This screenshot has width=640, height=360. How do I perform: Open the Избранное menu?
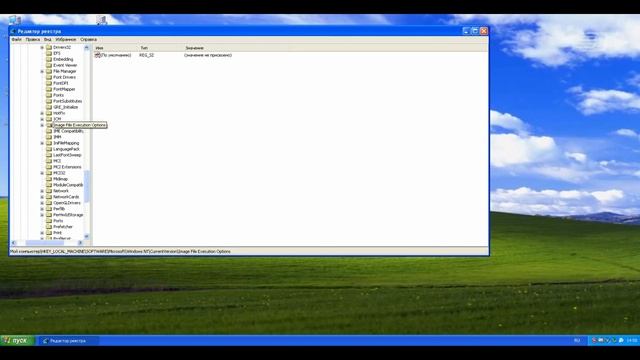(x=66, y=40)
